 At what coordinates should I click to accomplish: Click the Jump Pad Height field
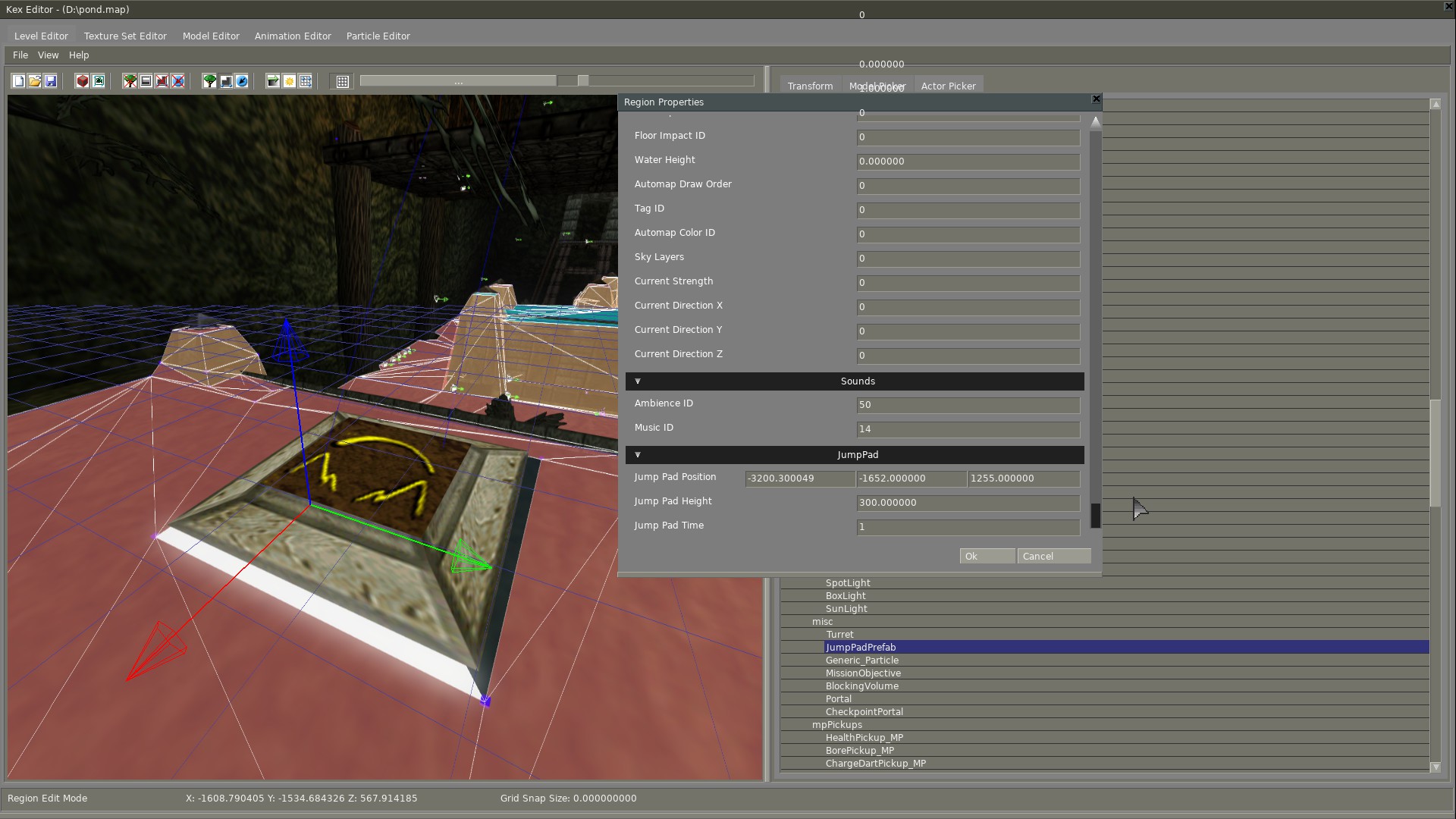968,503
